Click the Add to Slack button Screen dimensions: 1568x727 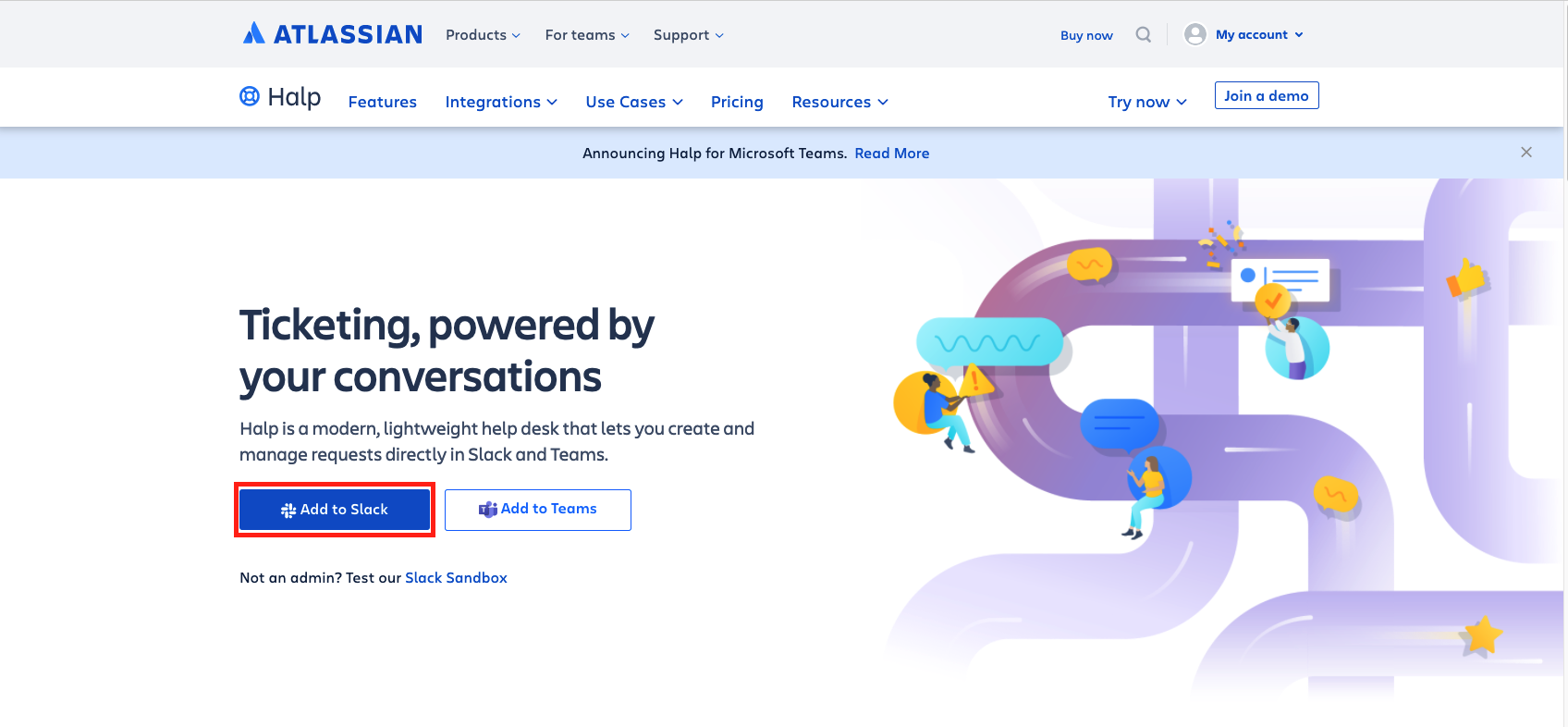tap(335, 510)
